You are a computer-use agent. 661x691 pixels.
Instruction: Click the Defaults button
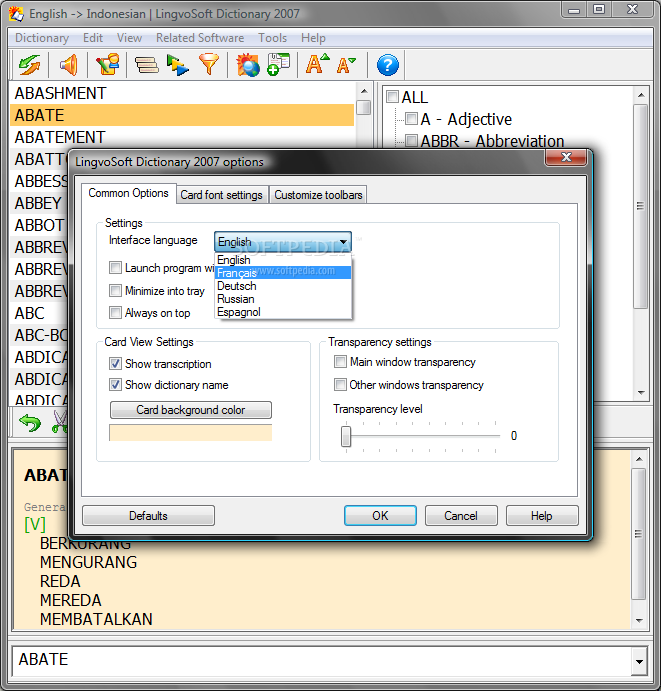149,516
